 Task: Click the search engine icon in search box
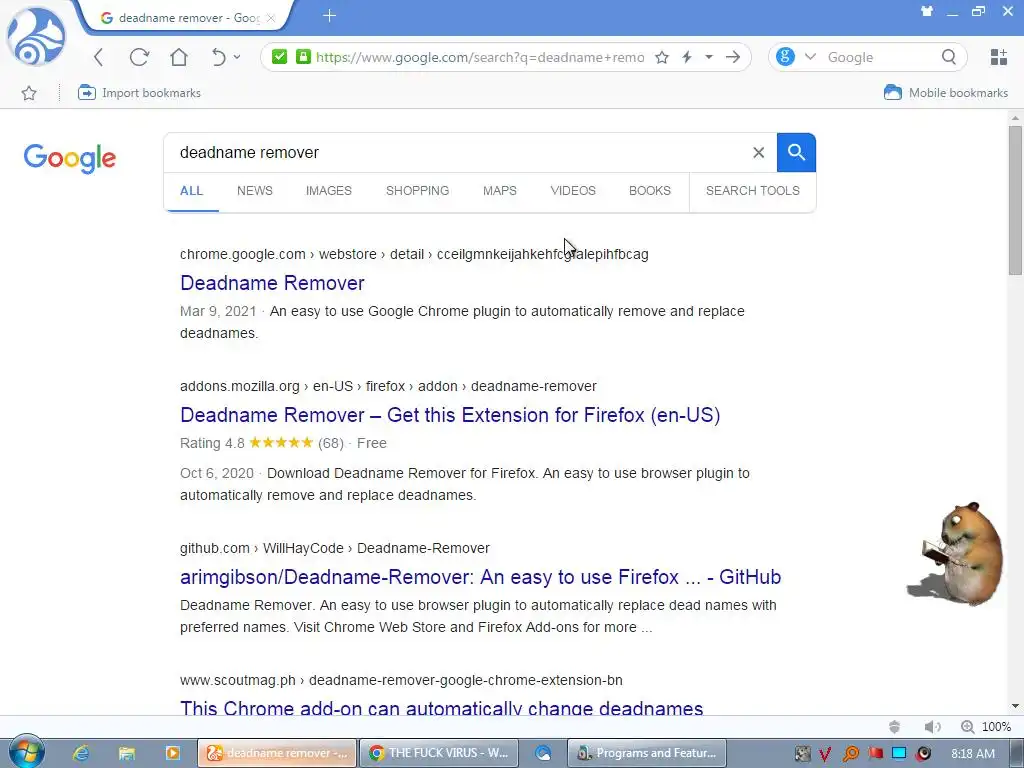(x=785, y=57)
